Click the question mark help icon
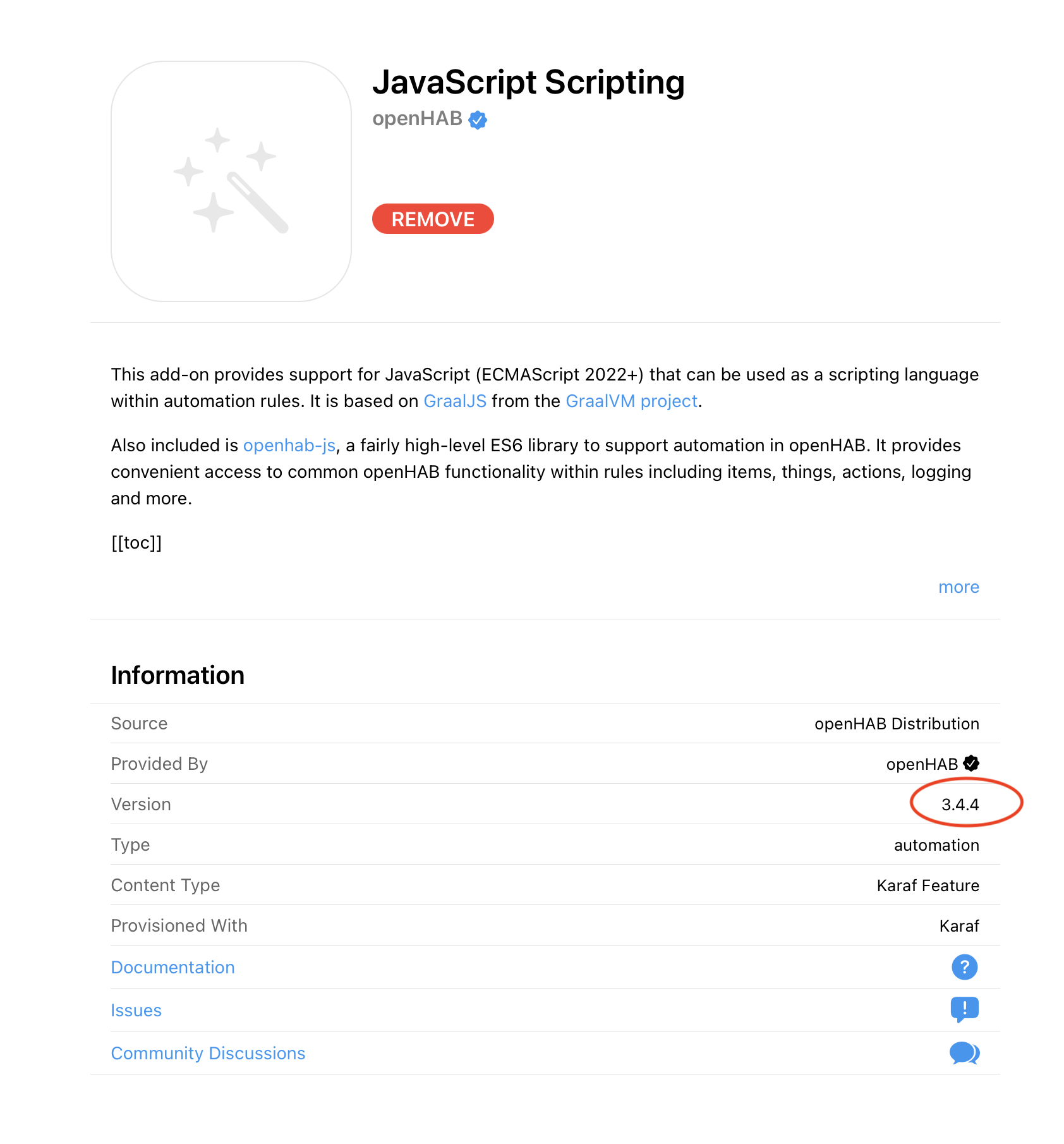 964,967
